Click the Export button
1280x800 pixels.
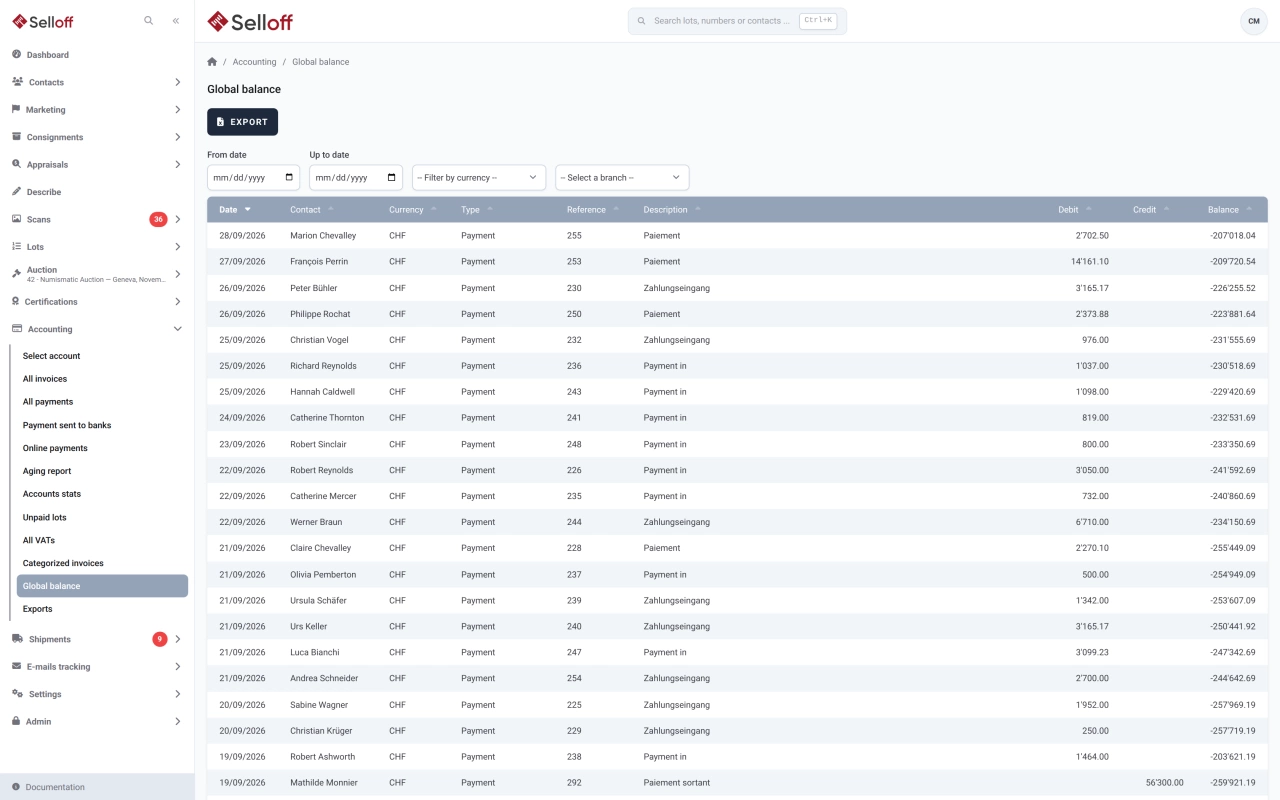(242, 122)
